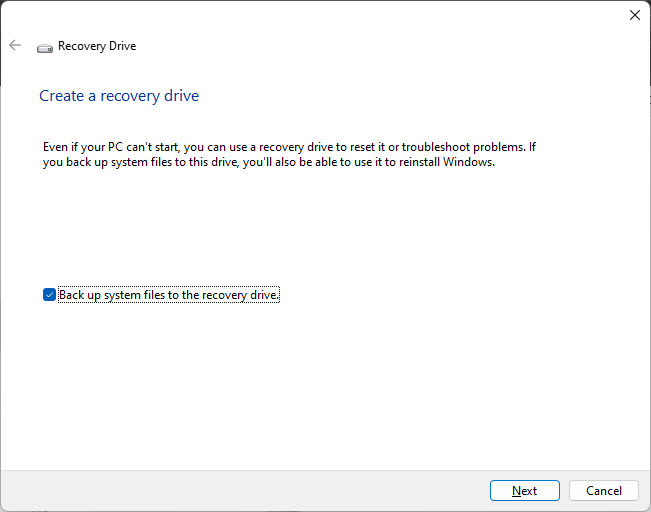Click the paragraph starting 'Even if your PC'
Screen dimensions: 651x512
(x=289, y=154)
